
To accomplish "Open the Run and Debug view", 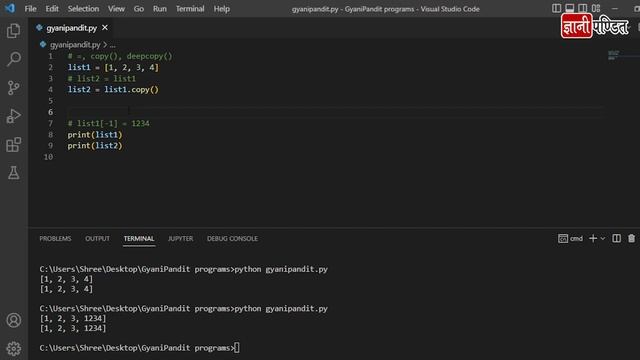I will point(13,116).
